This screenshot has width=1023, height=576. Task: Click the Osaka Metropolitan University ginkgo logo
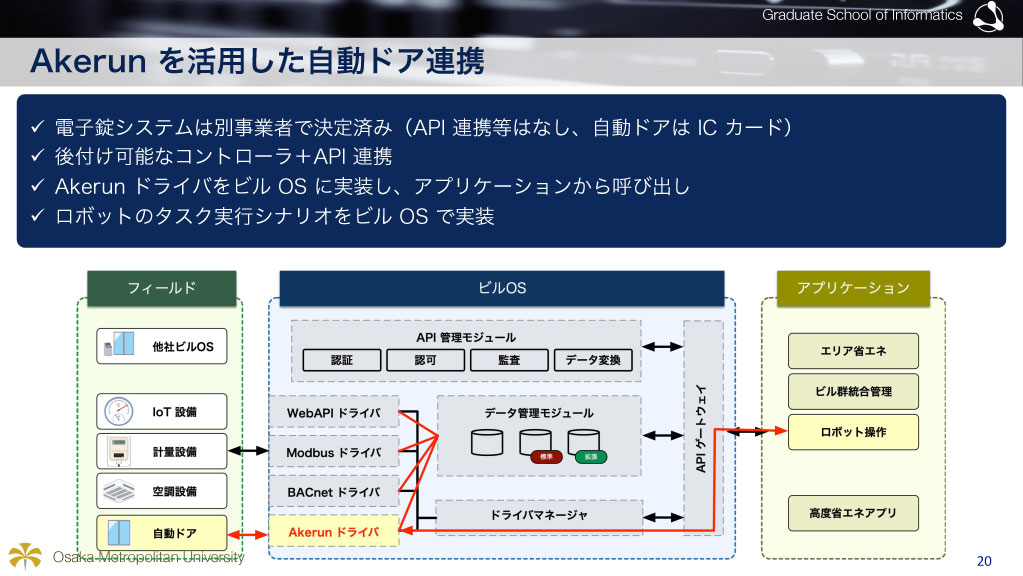(x=25, y=556)
